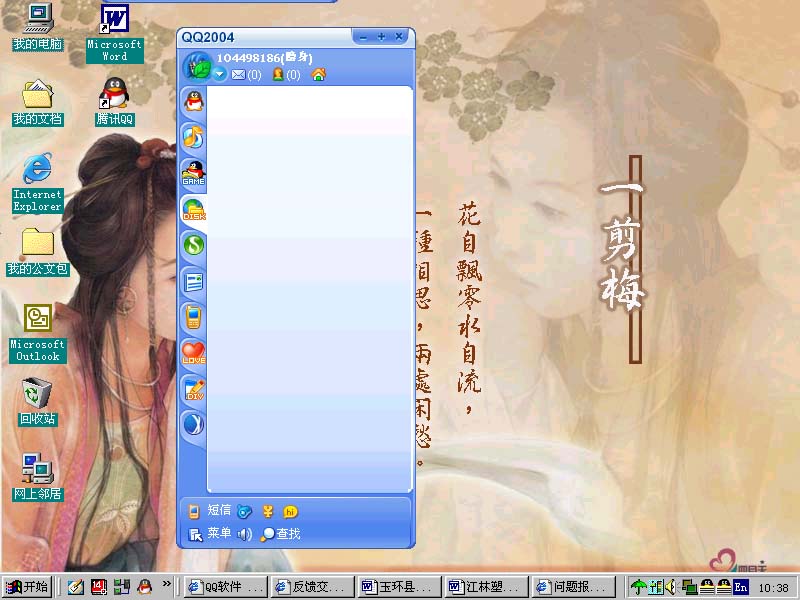800x600 pixels.
Task: Select the 我的电脑 desktop icon
Action: click(x=38, y=27)
